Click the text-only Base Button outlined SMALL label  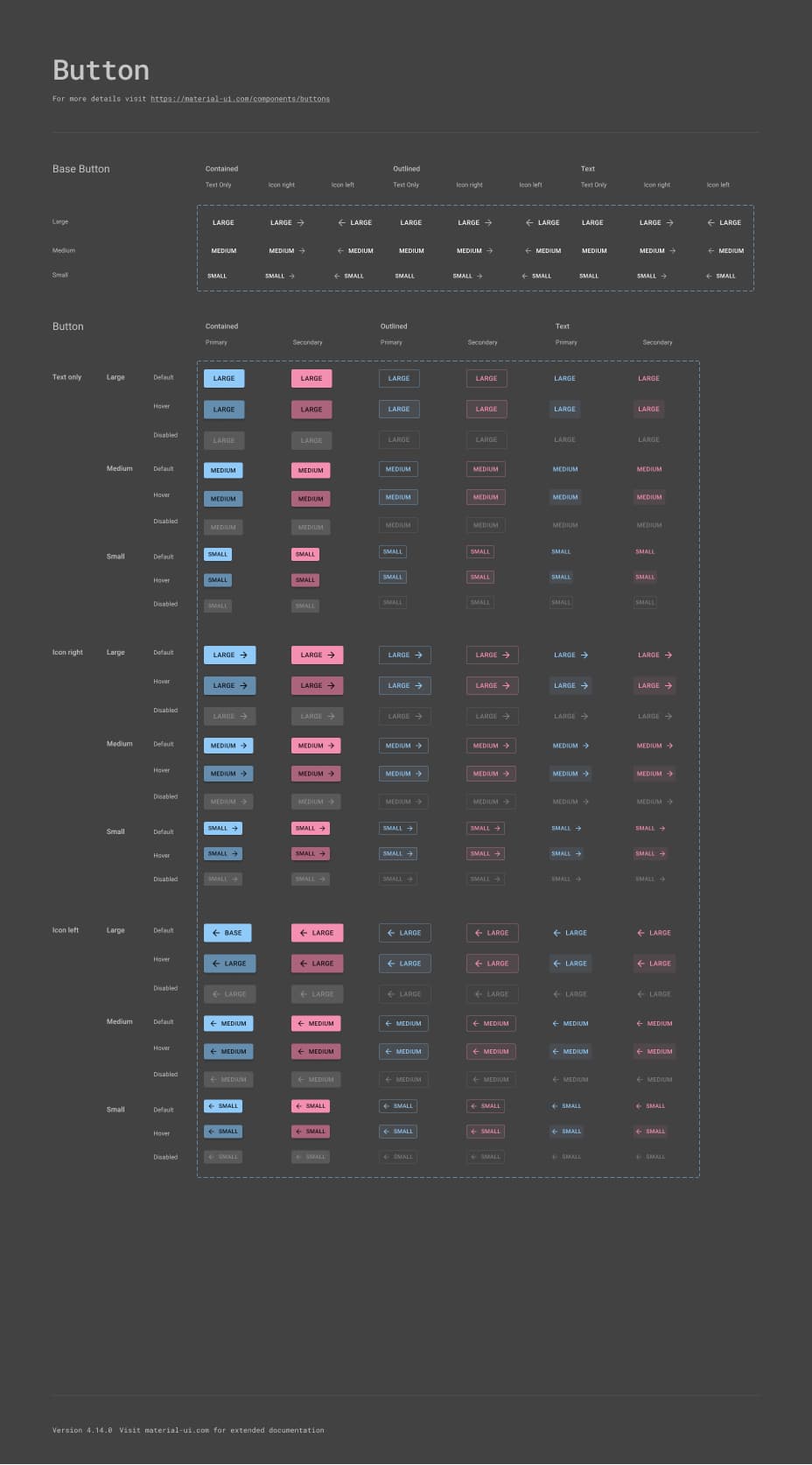tap(404, 276)
